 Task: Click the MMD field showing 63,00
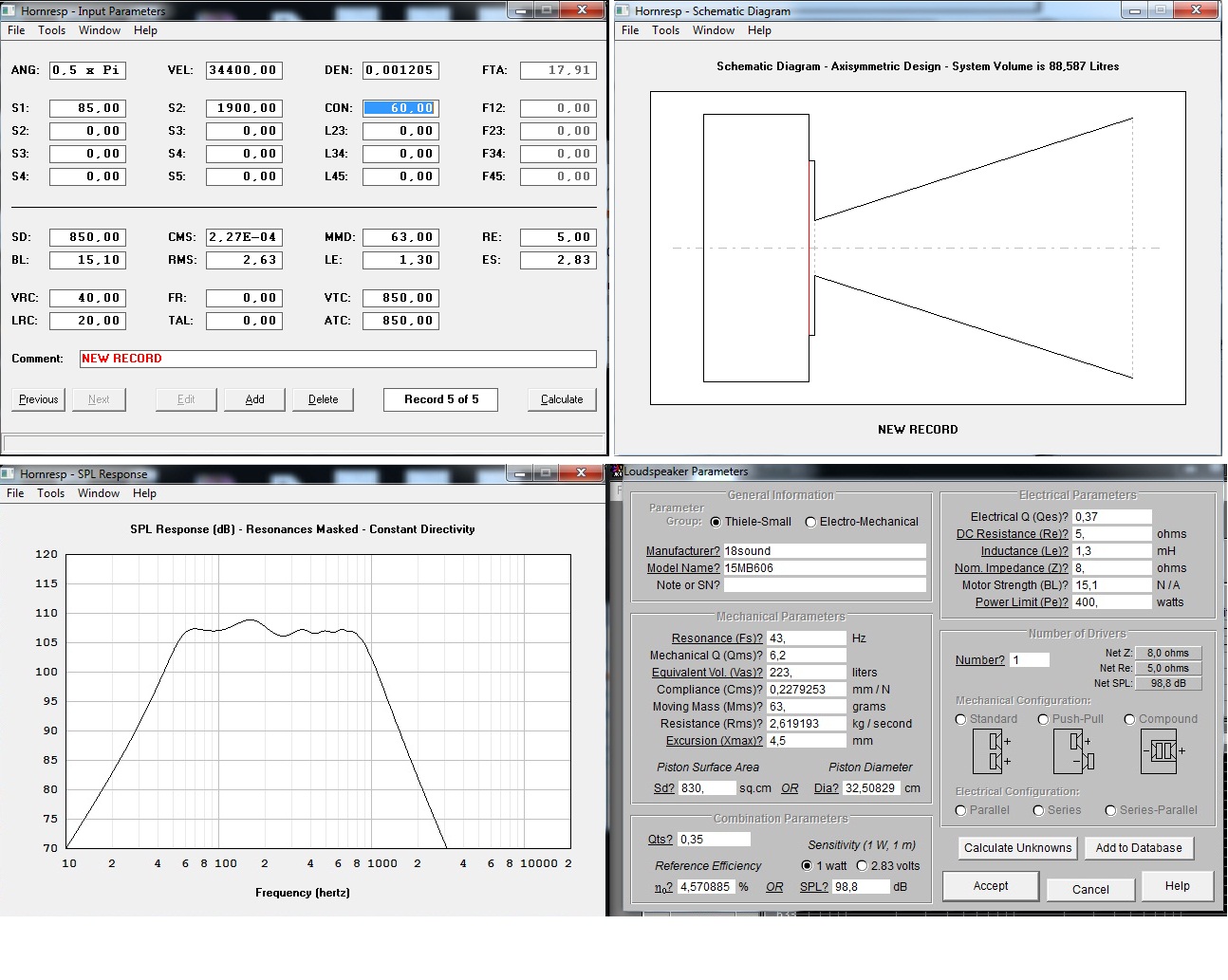(400, 237)
